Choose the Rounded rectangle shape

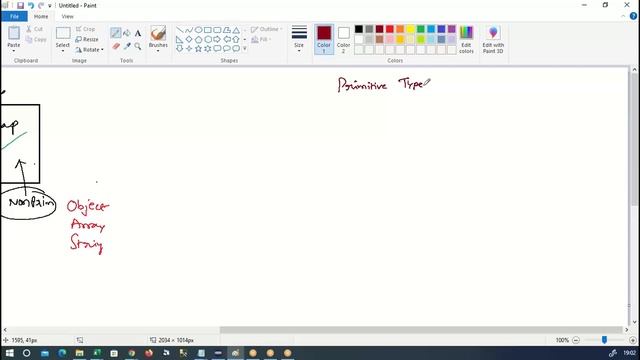[217, 30]
